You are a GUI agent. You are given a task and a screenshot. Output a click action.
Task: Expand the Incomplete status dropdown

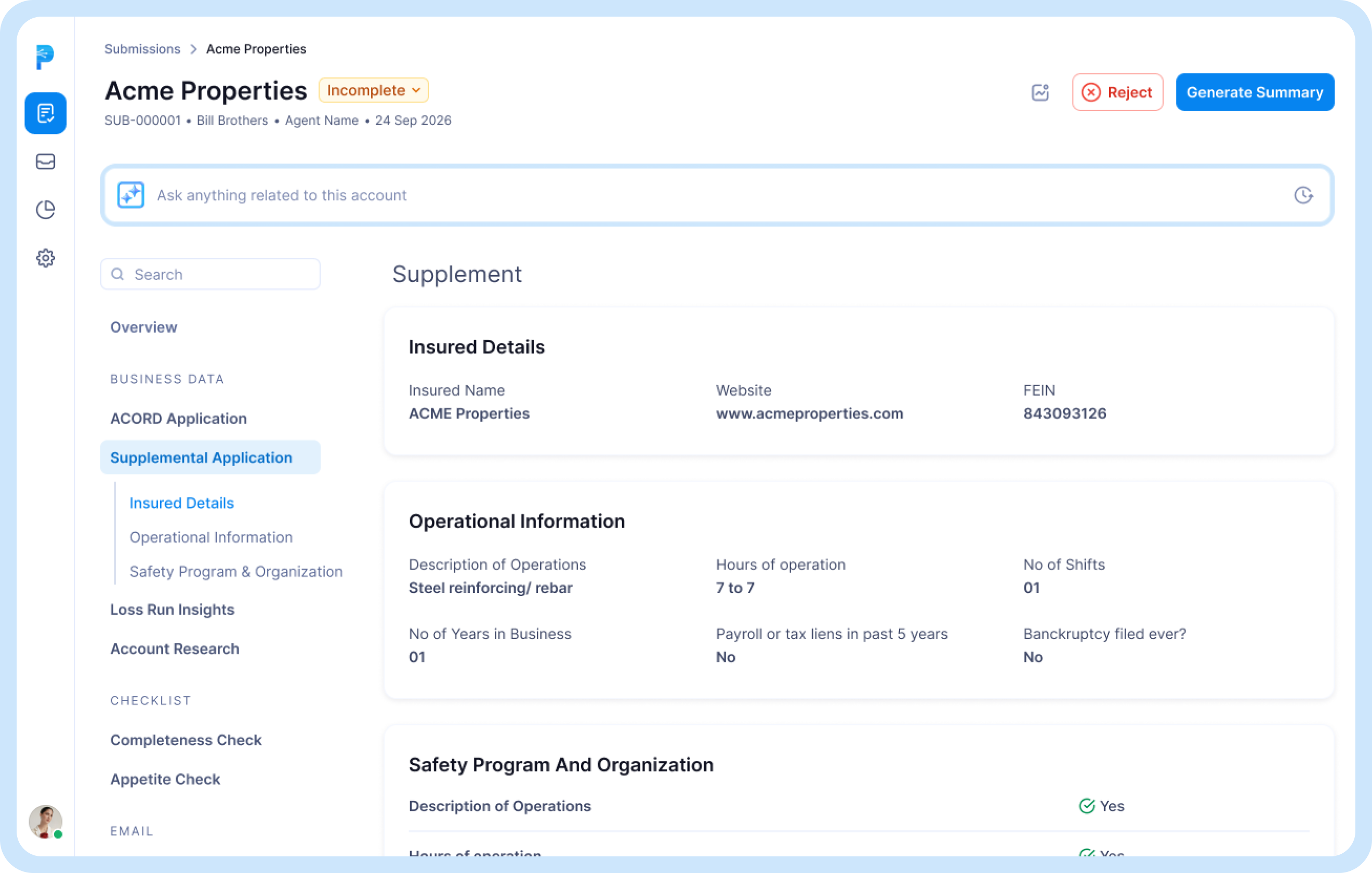coord(373,90)
